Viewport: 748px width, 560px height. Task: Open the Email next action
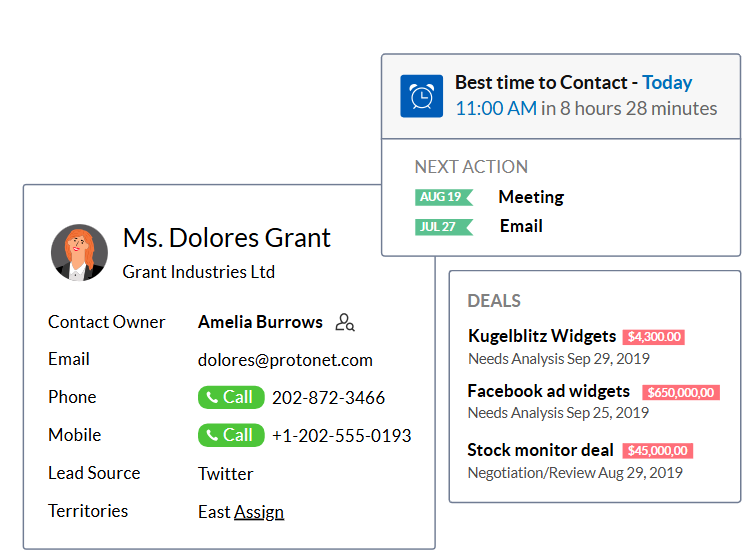[x=521, y=226]
